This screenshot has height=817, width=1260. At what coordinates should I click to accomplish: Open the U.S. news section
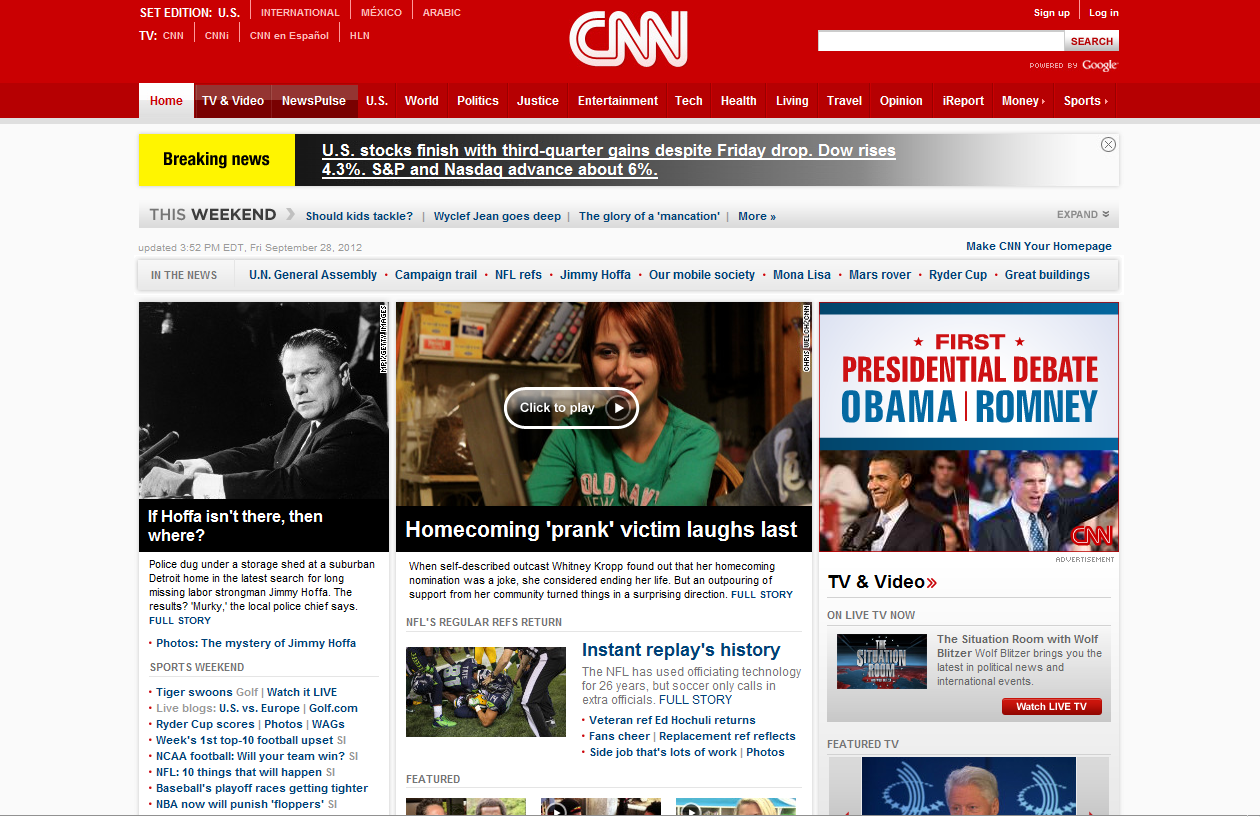tap(377, 101)
